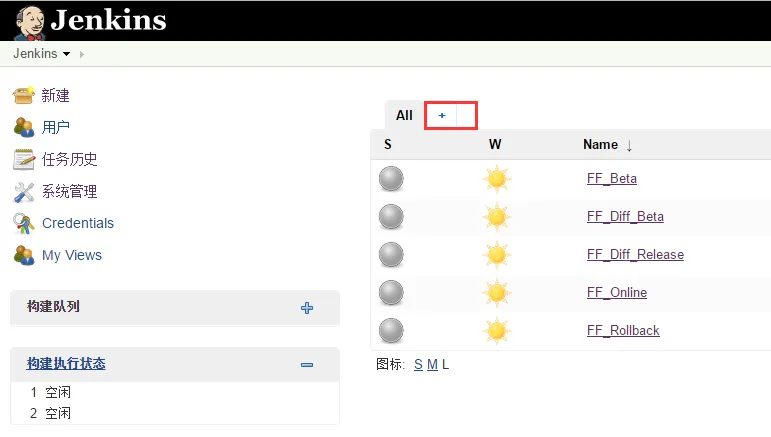Open the FF_Diff_Release job
Viewport: 771px width, 437px height.
tap(635, 255)
